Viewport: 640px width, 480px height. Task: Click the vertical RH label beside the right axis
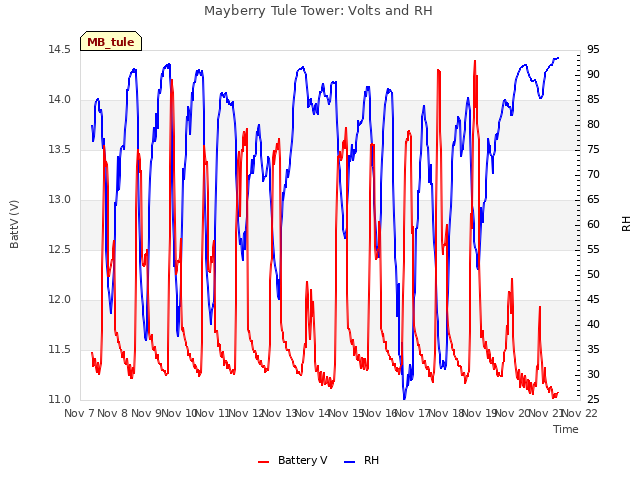[x=626, y=224]
